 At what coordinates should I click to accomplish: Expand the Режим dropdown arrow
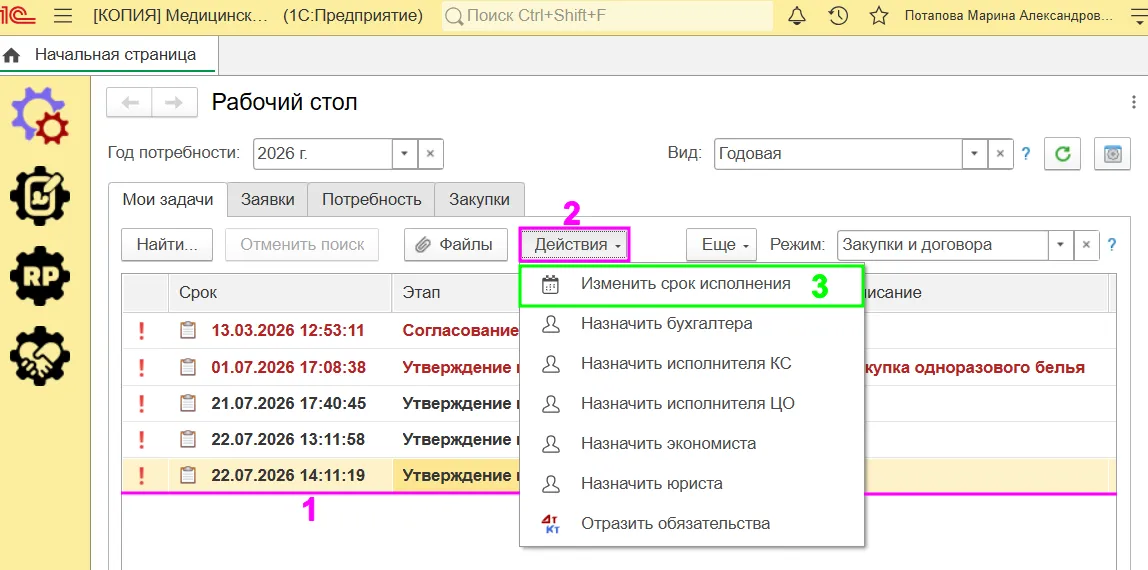pyautogui.click(x=1060, y=245)
